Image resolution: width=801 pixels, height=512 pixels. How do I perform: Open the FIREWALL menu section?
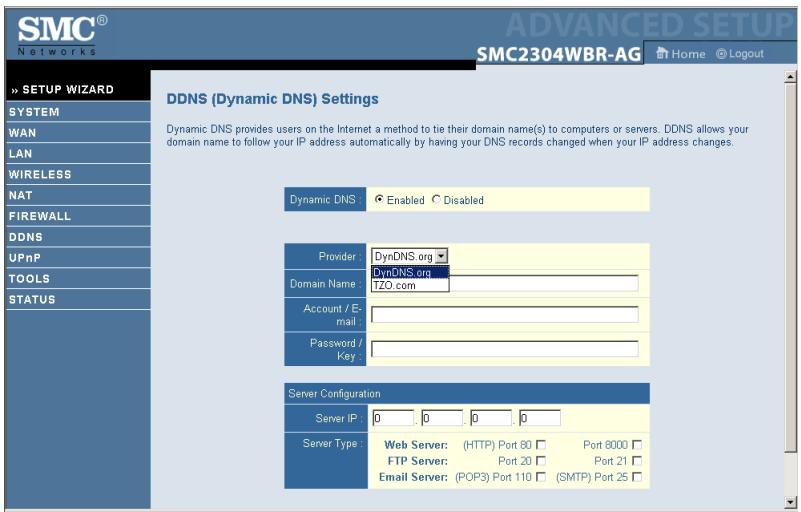point(78,217)
